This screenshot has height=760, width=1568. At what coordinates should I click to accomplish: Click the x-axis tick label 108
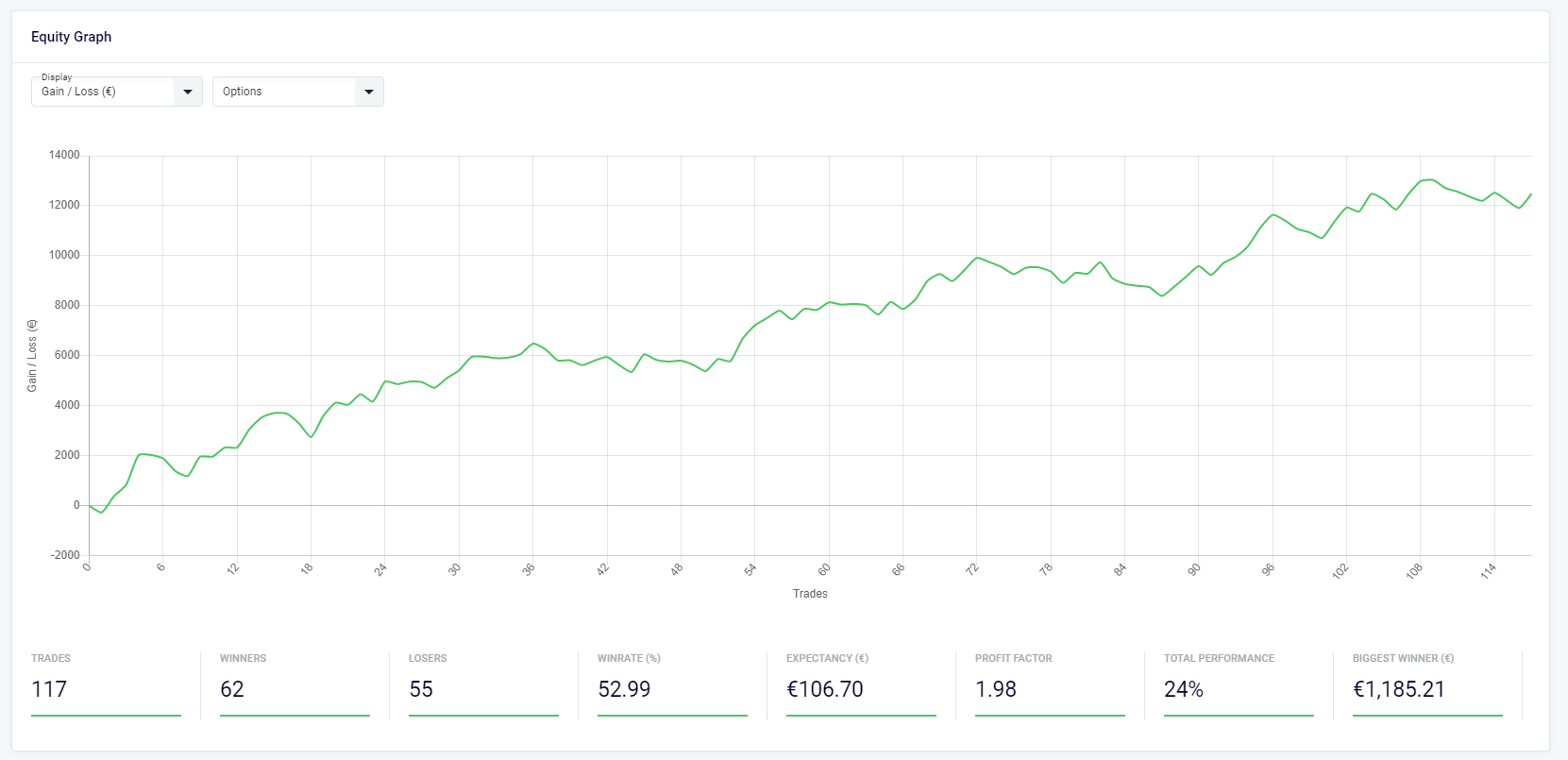coord(1413,571)
